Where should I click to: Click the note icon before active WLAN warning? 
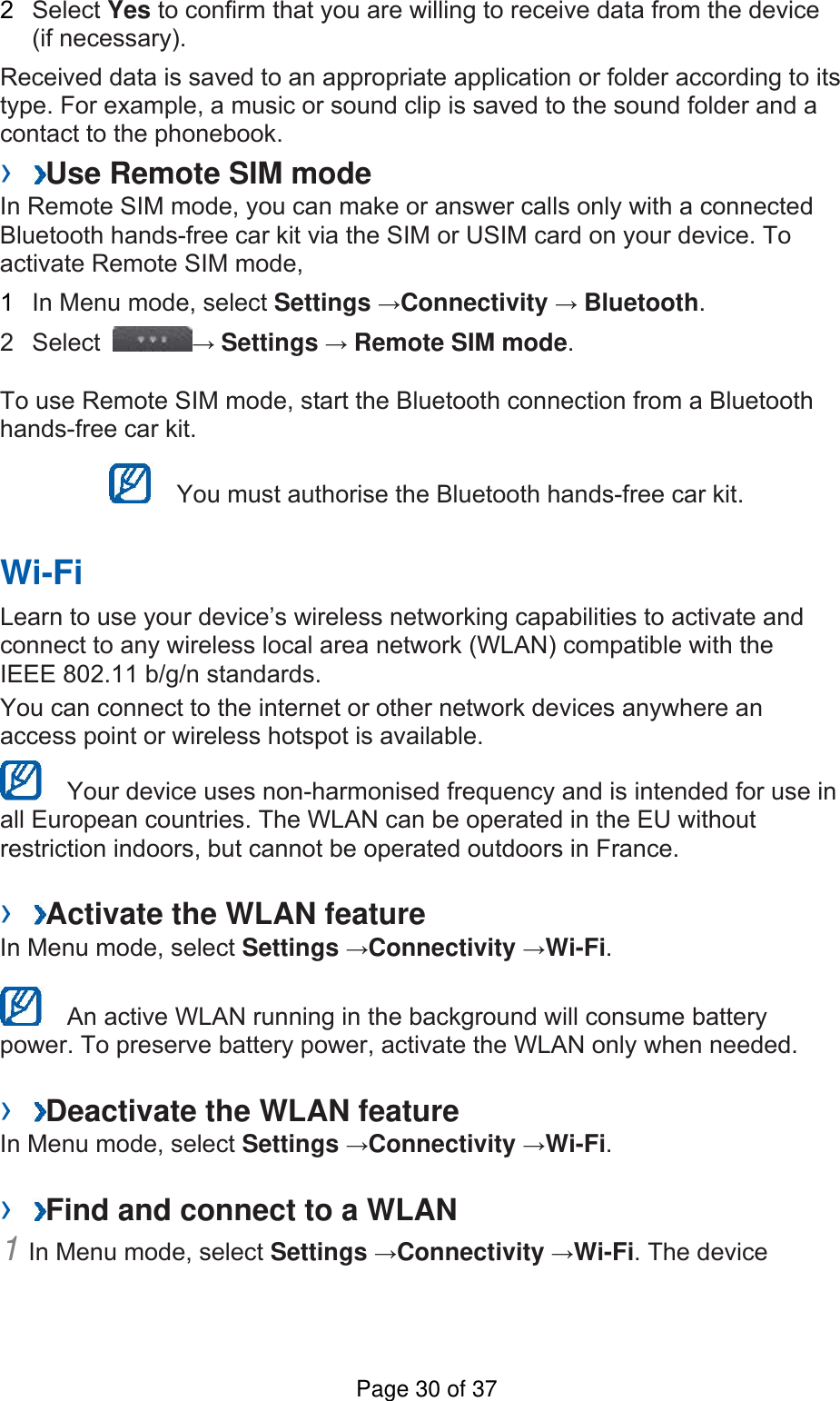21,1006
